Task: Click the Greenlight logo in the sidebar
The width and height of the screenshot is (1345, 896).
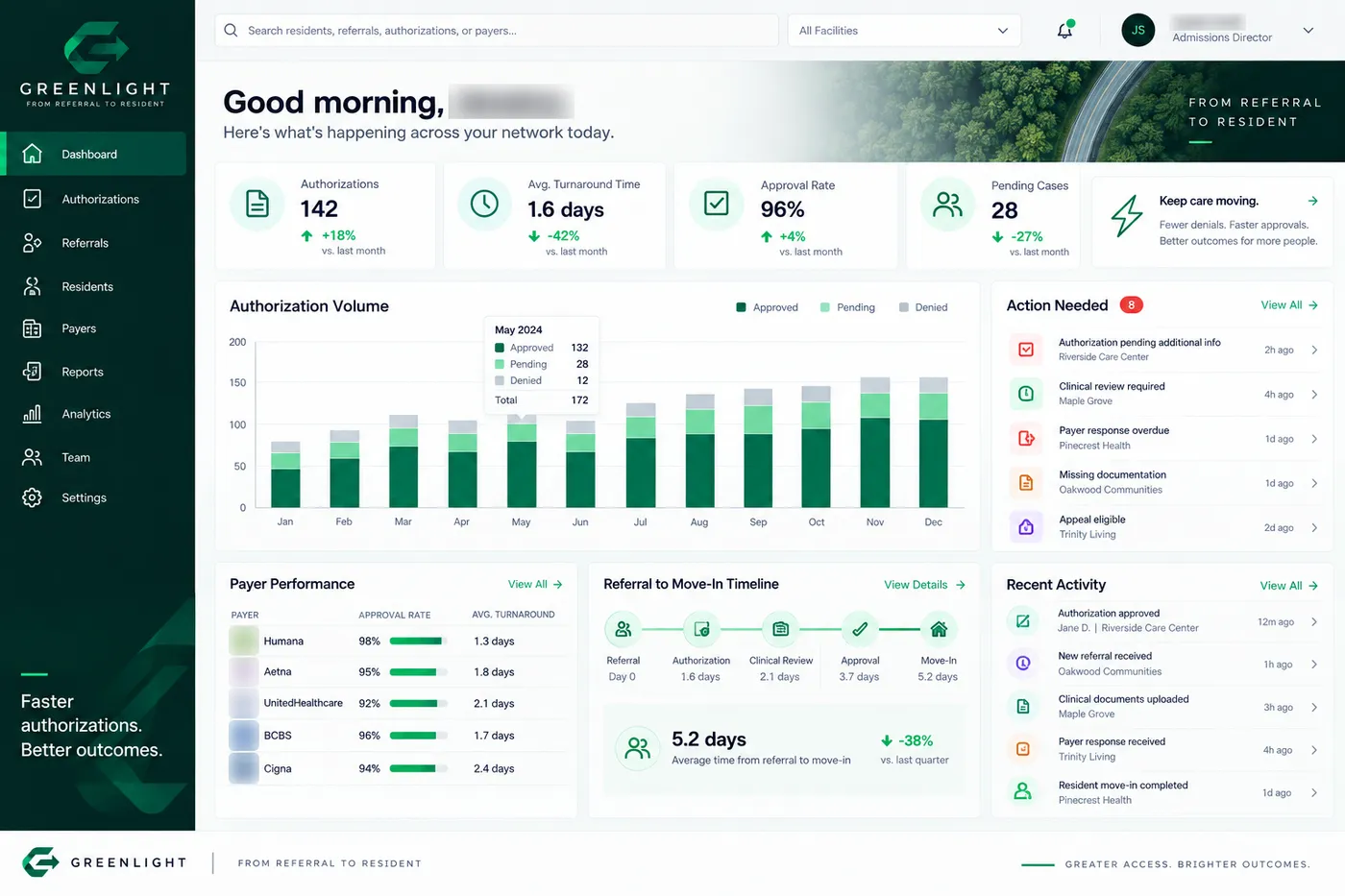Action: coord(96,63)
